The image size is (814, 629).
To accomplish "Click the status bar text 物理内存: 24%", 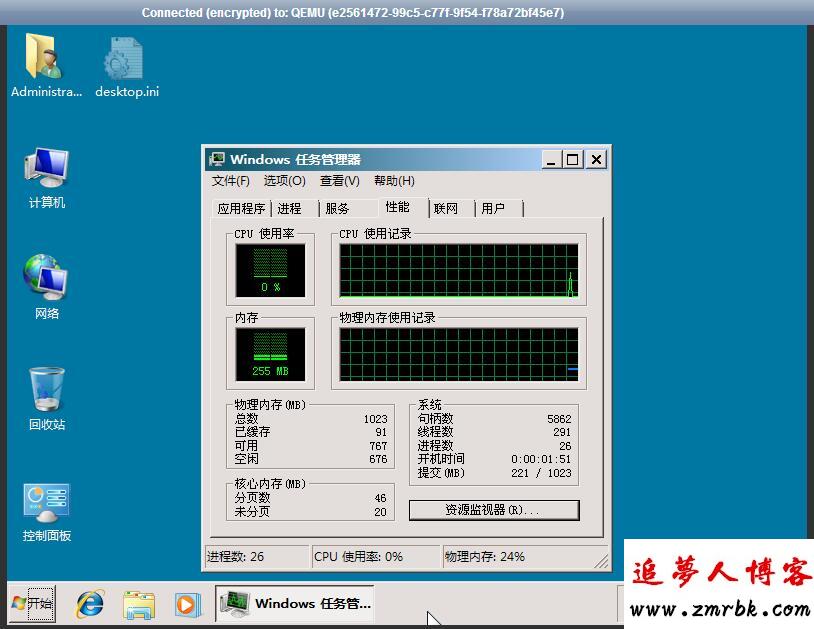I will tap(484, 557).
